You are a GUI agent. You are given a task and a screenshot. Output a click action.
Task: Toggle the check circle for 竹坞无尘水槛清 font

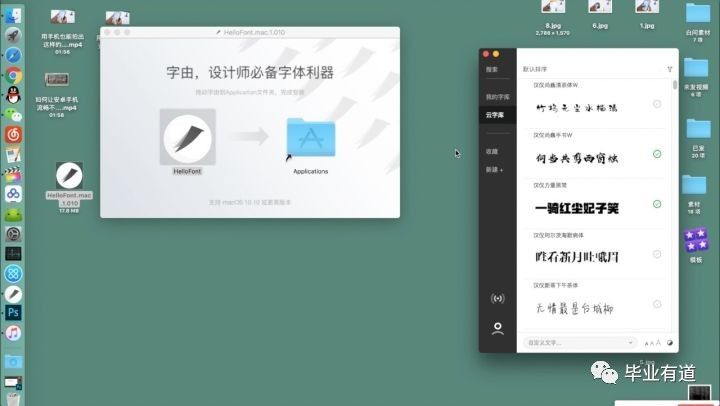coord(657,104)
